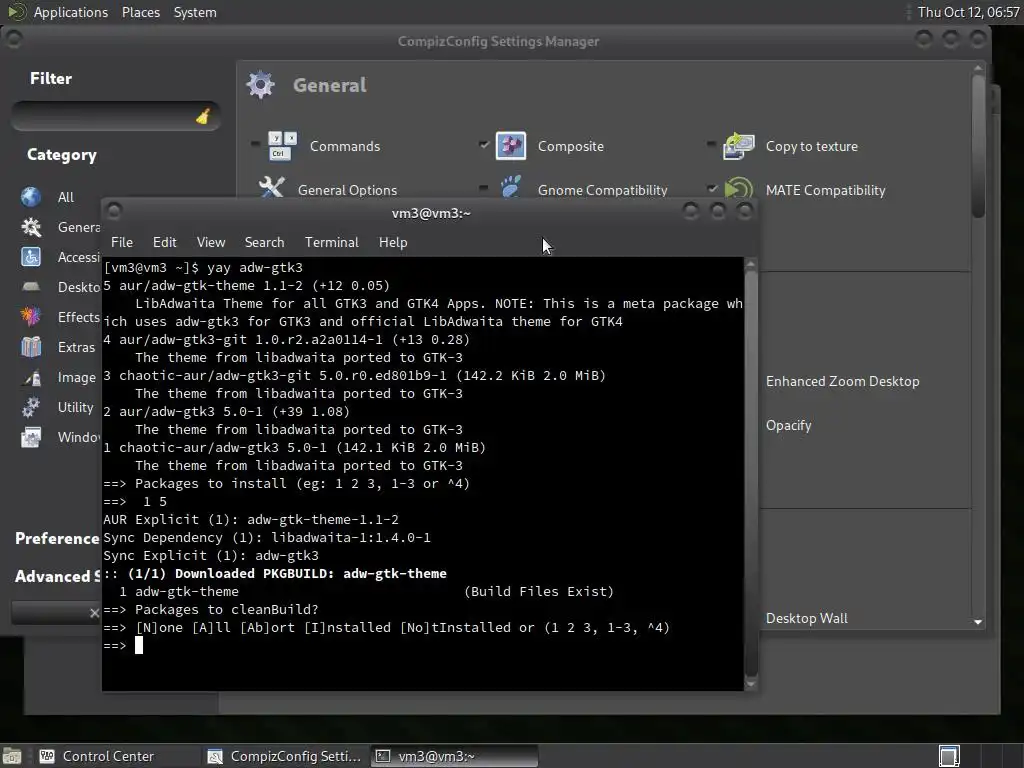The height and width of the screenshot is (768, 1024).
Task: Click into the Filter search field
Action: [x=116, y=116]
